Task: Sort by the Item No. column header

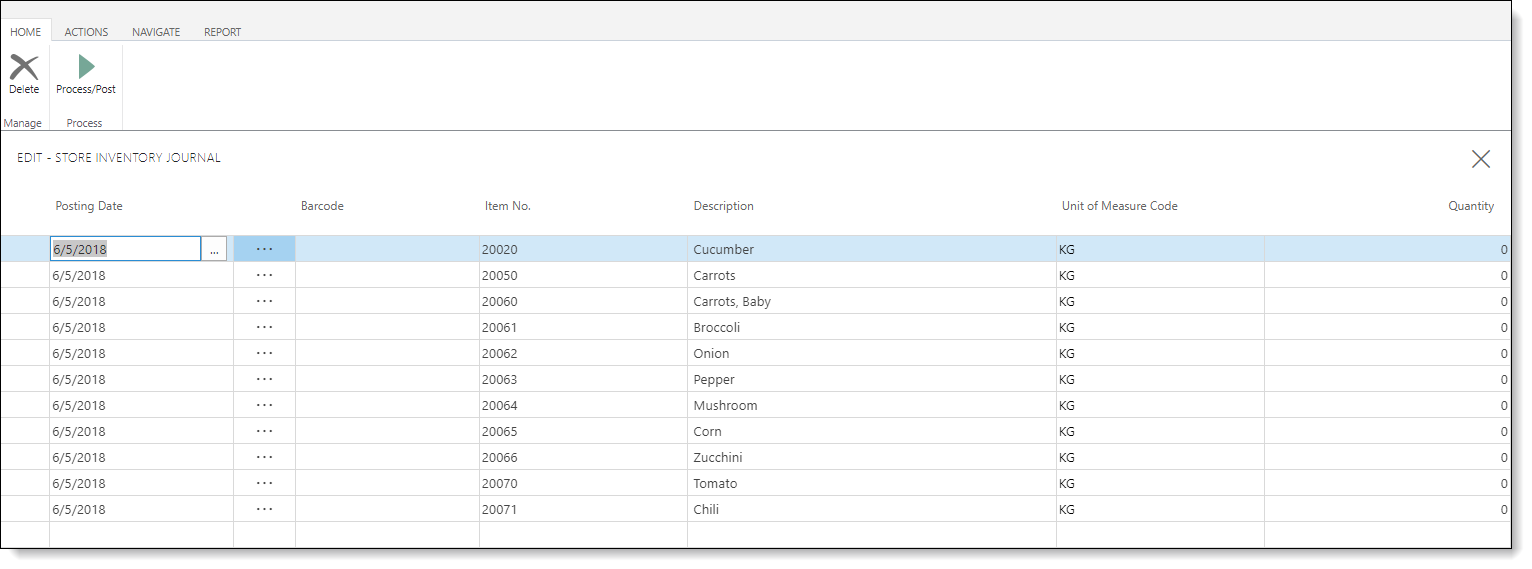Action: pyautogui.click(x=507, y=206)
